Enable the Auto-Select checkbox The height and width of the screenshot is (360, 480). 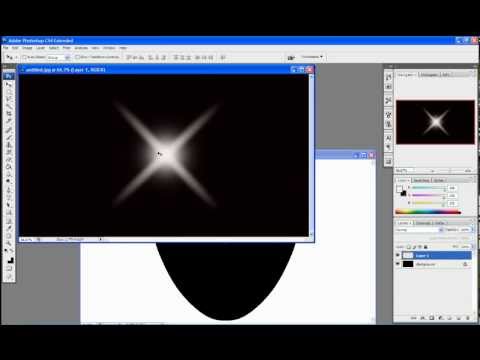[x=25, y=57]
